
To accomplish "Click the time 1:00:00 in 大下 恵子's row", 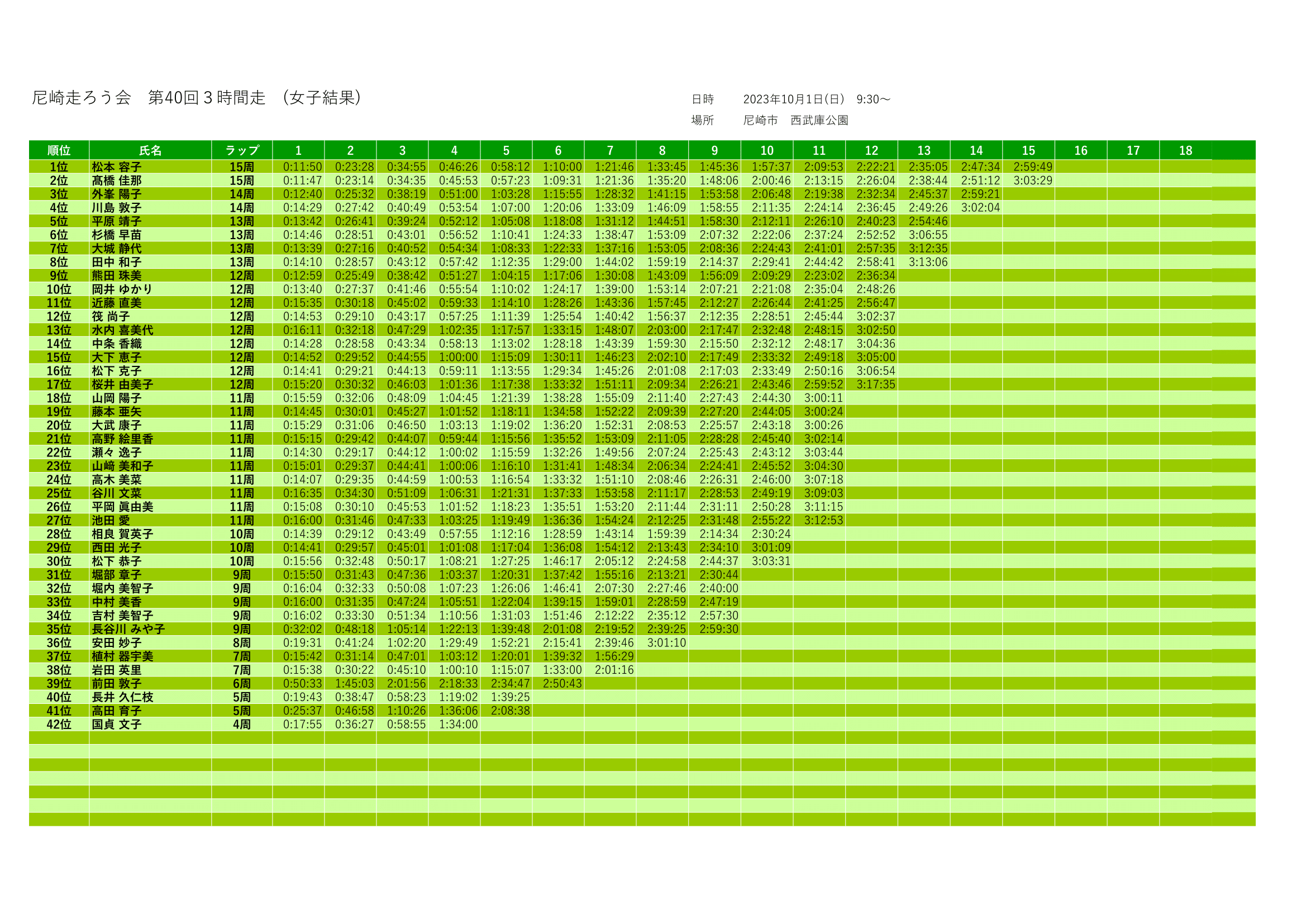I will tap(459, 358).
